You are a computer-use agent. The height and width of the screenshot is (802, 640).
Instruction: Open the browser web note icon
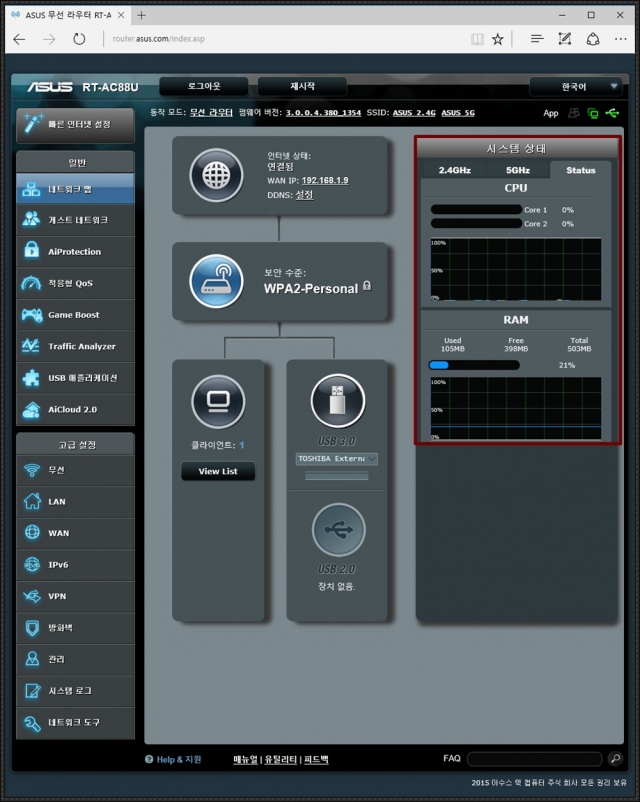tap(565, 39)
